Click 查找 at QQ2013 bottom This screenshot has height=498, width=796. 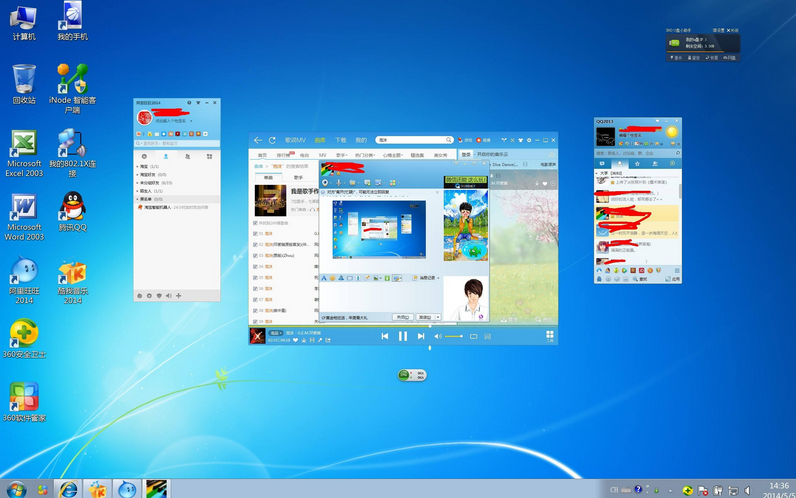click(641, 279)
